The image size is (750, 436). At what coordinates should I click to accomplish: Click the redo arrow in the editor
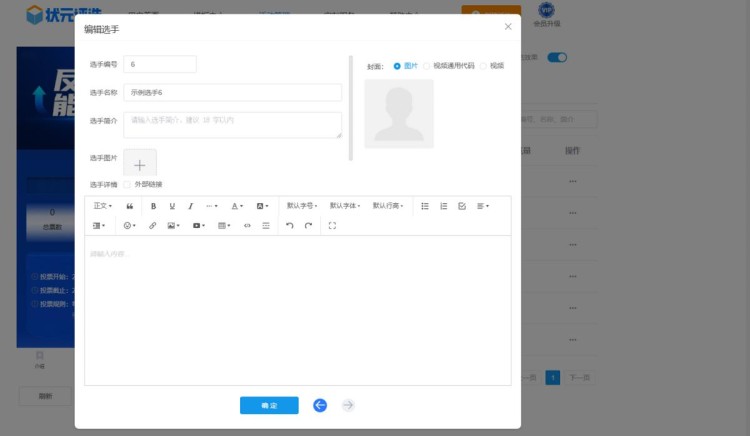point(308,226)
